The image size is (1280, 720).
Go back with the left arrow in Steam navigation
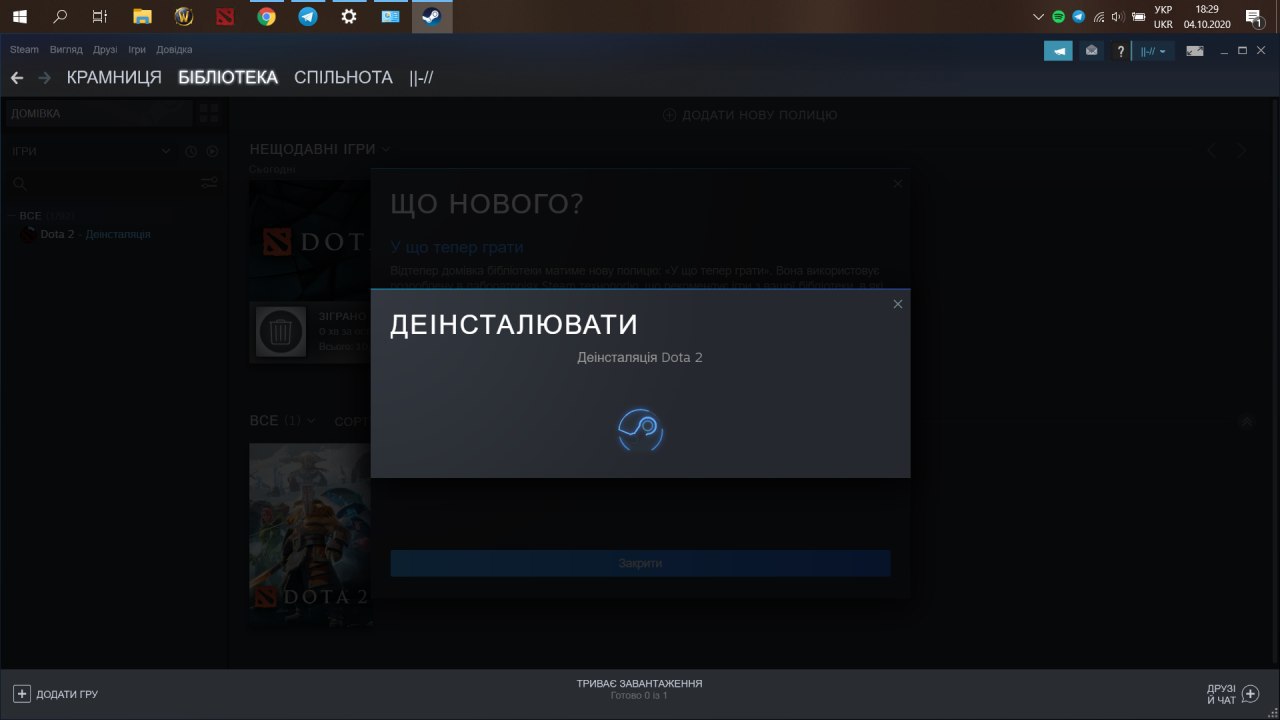click(17, 78)
